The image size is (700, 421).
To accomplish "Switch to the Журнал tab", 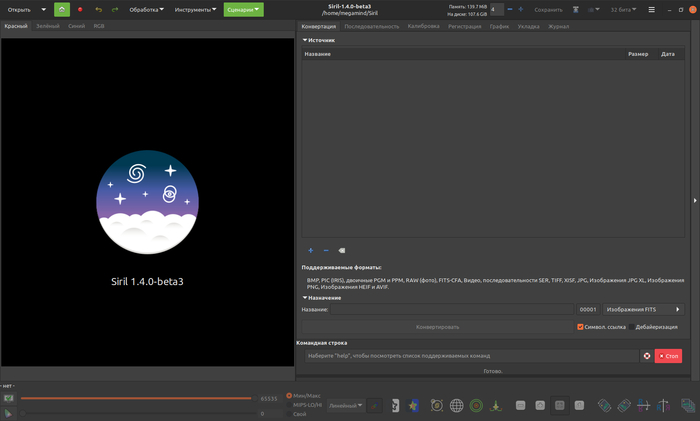I will click(x=558, y=26).
